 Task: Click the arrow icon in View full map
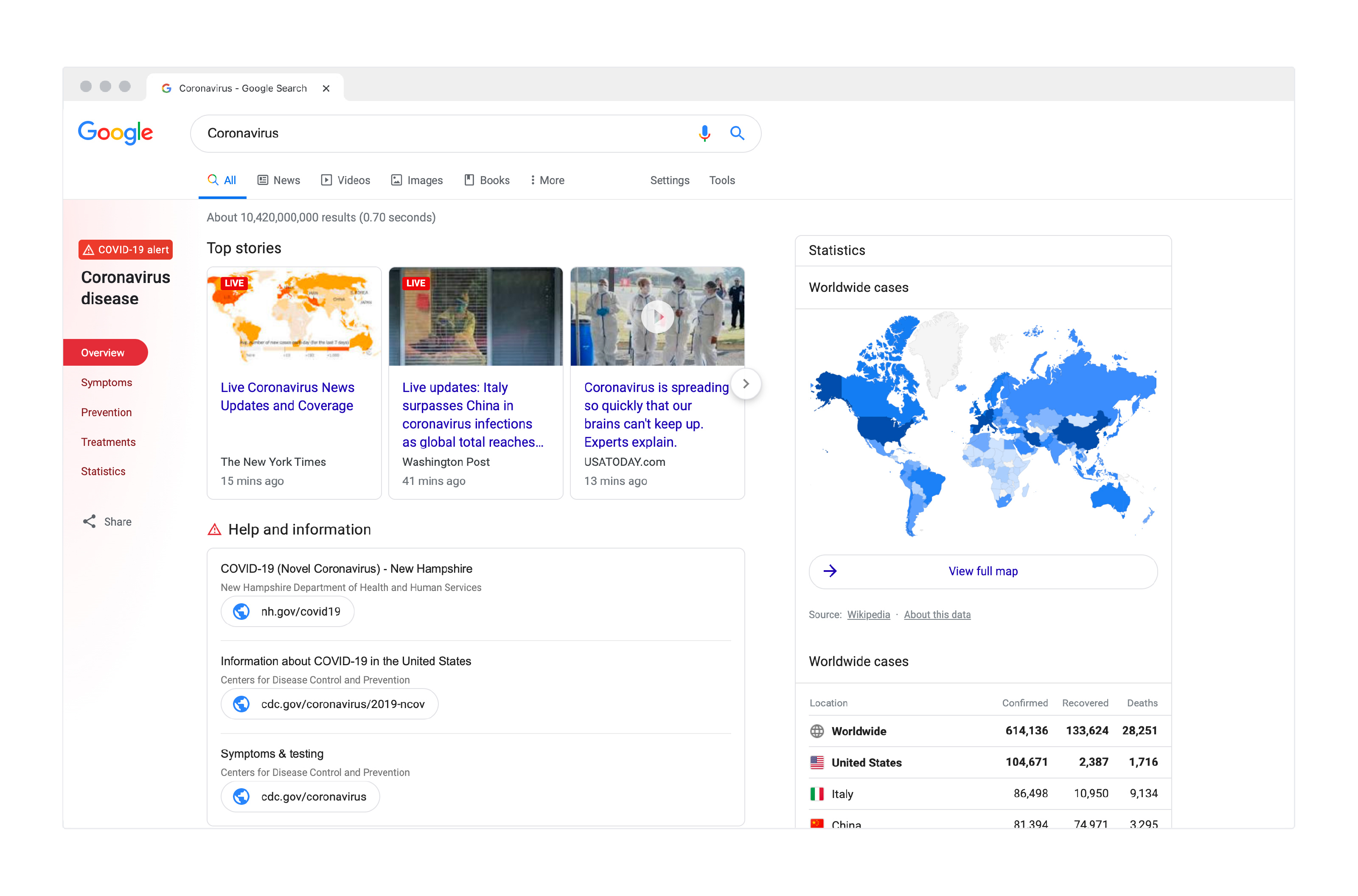[830, 571]
